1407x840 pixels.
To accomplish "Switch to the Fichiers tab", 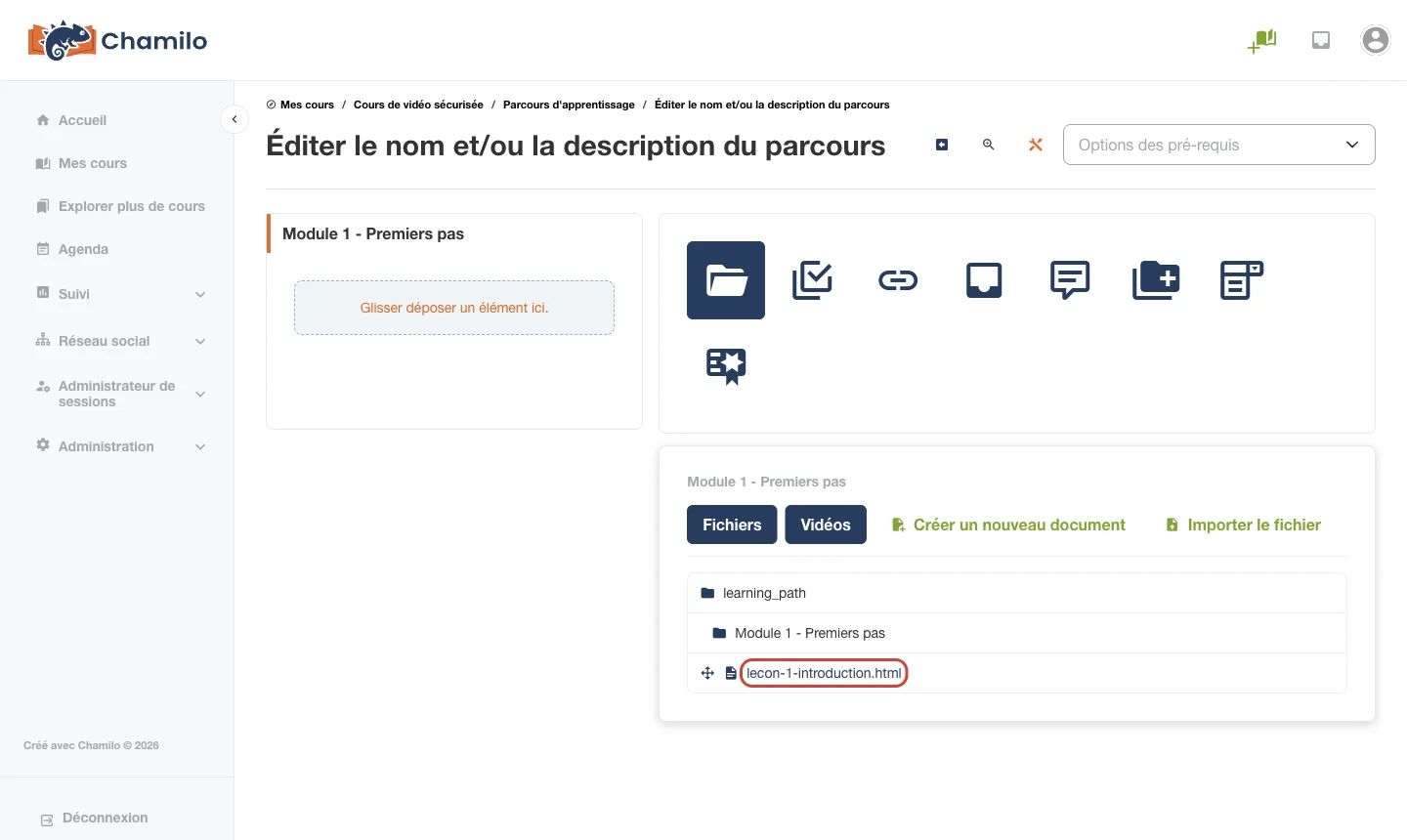I will pos(732,525).
